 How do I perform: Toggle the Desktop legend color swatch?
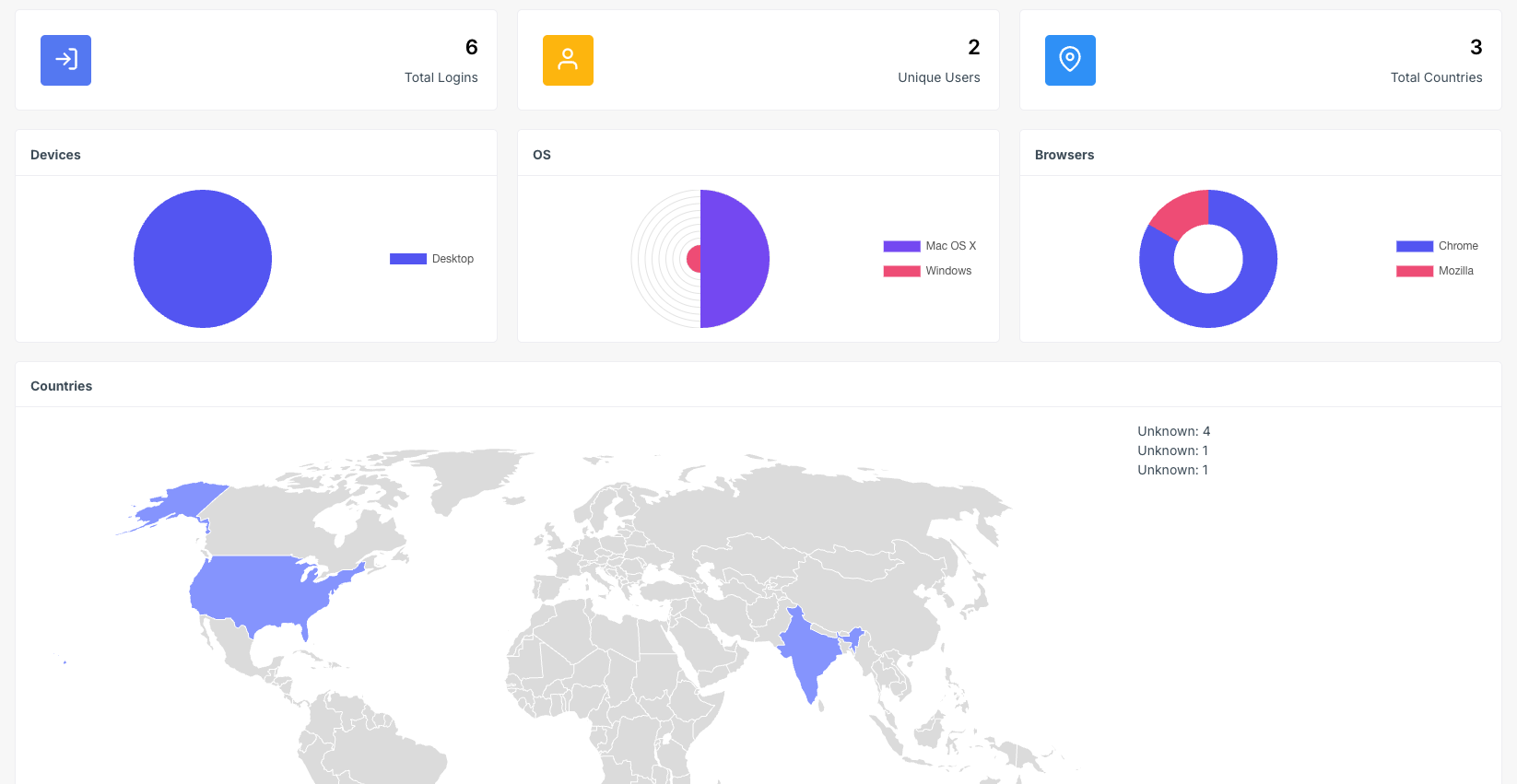pyautogui.click(x=408, y=259)
